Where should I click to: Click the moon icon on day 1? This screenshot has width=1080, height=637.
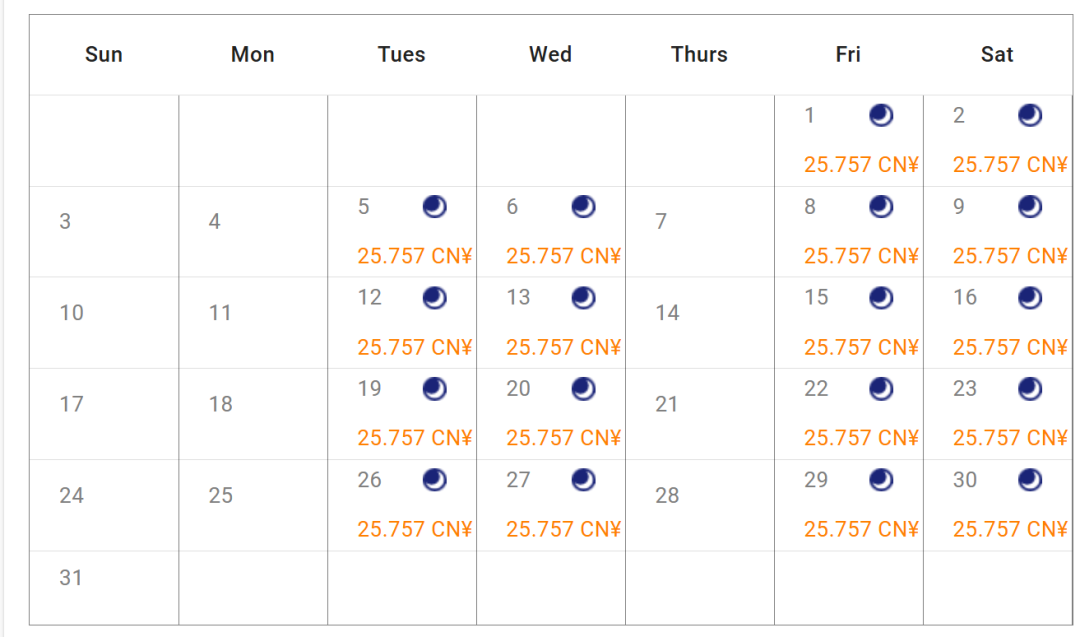[x=880, y=116]
